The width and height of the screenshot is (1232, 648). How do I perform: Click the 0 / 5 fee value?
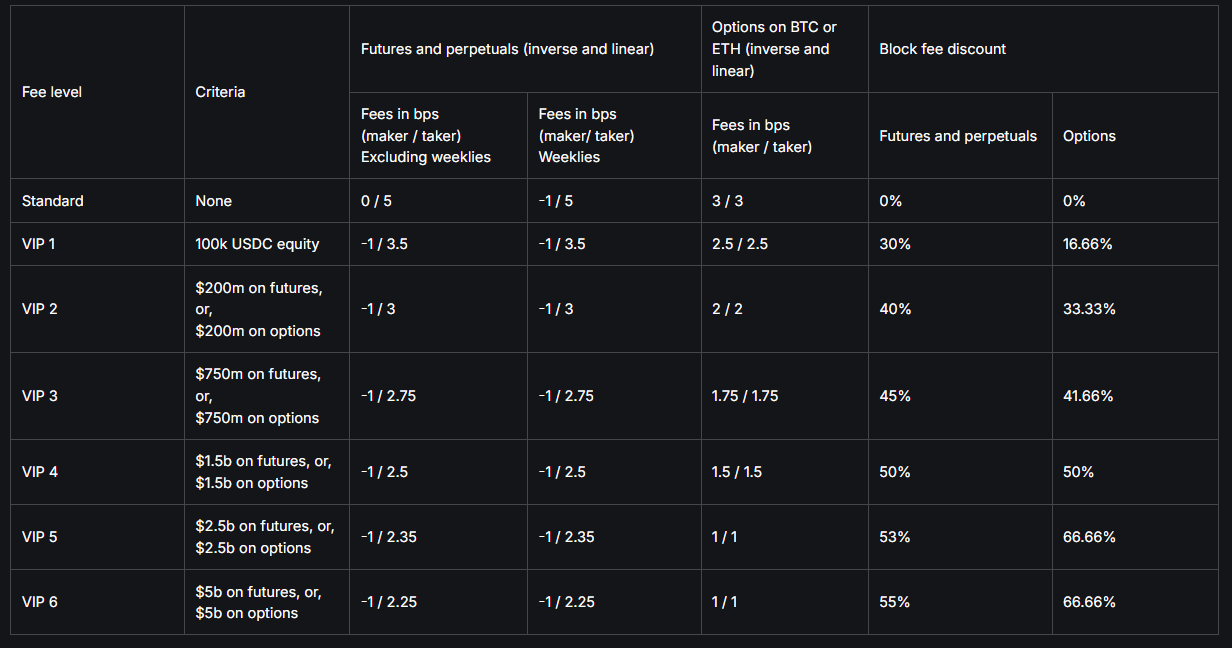378,201
